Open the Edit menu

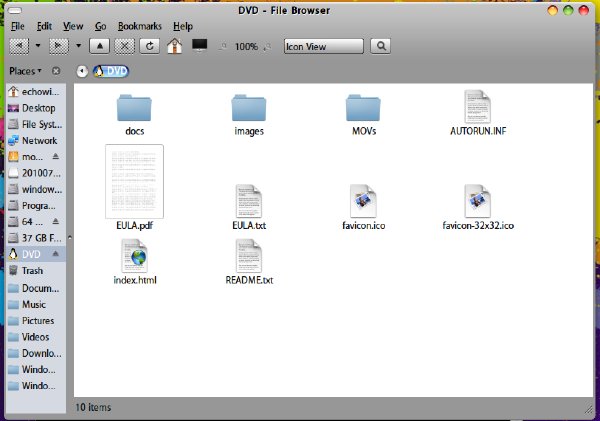click(44, 26)
